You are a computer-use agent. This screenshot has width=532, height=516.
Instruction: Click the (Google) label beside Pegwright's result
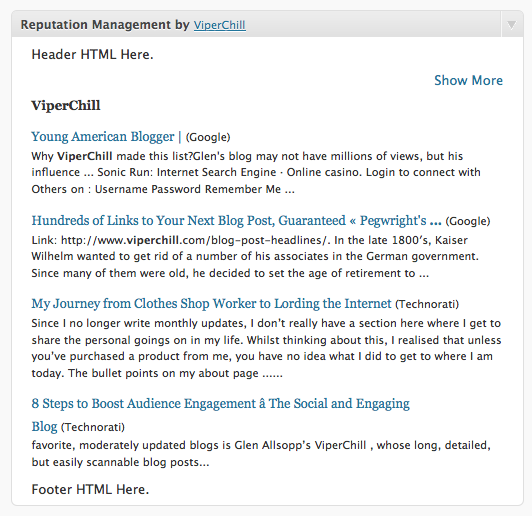(x=468, y=221)
